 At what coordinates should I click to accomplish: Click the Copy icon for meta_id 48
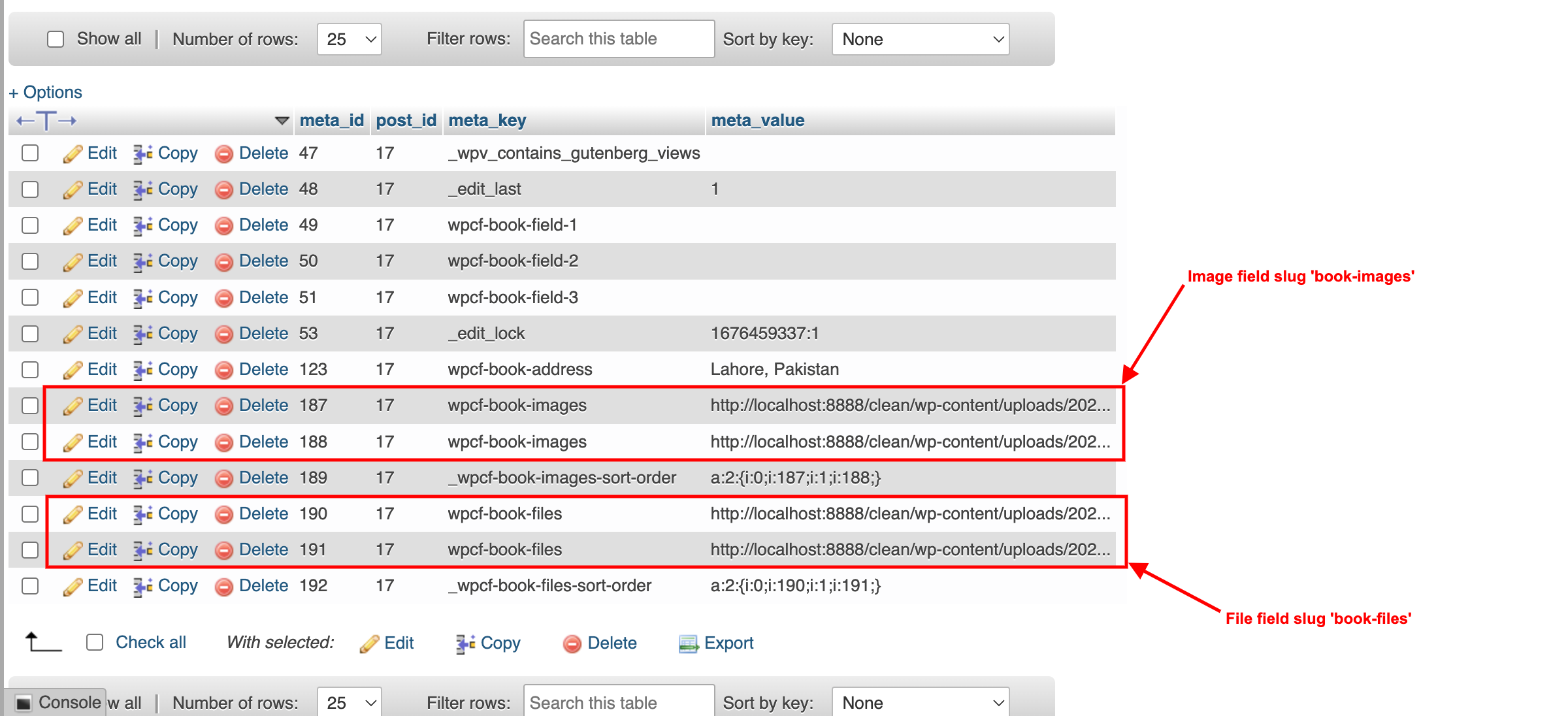143,189
